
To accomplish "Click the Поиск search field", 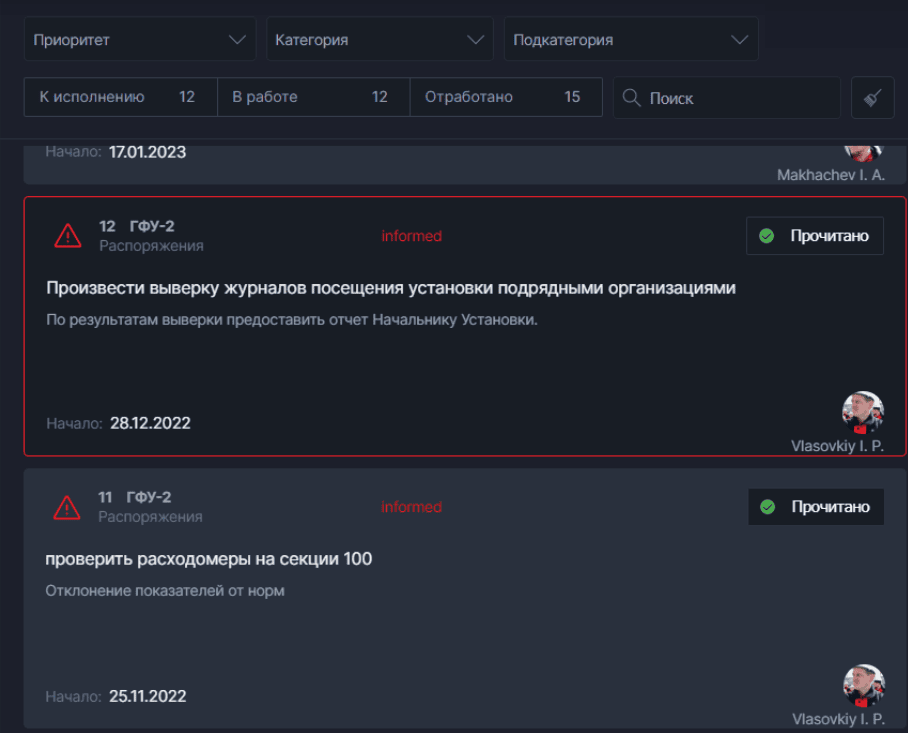I will (727, 98).
